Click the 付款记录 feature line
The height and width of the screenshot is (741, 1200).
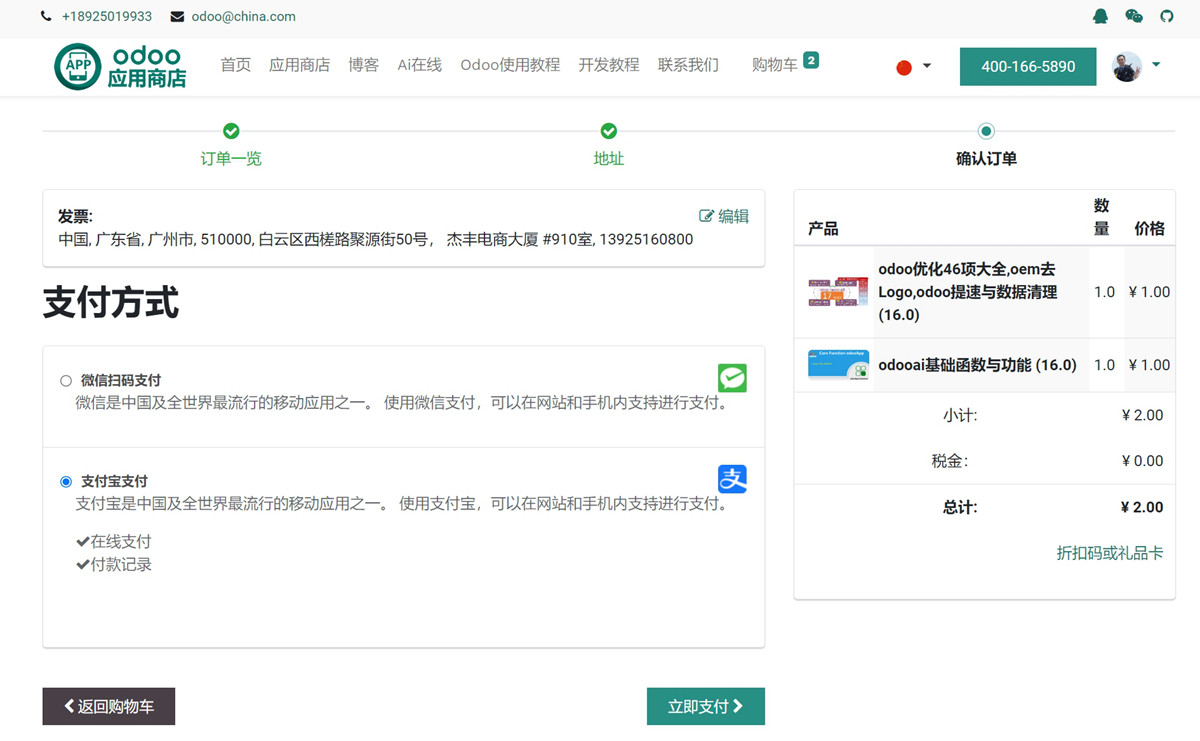(114, 565)
